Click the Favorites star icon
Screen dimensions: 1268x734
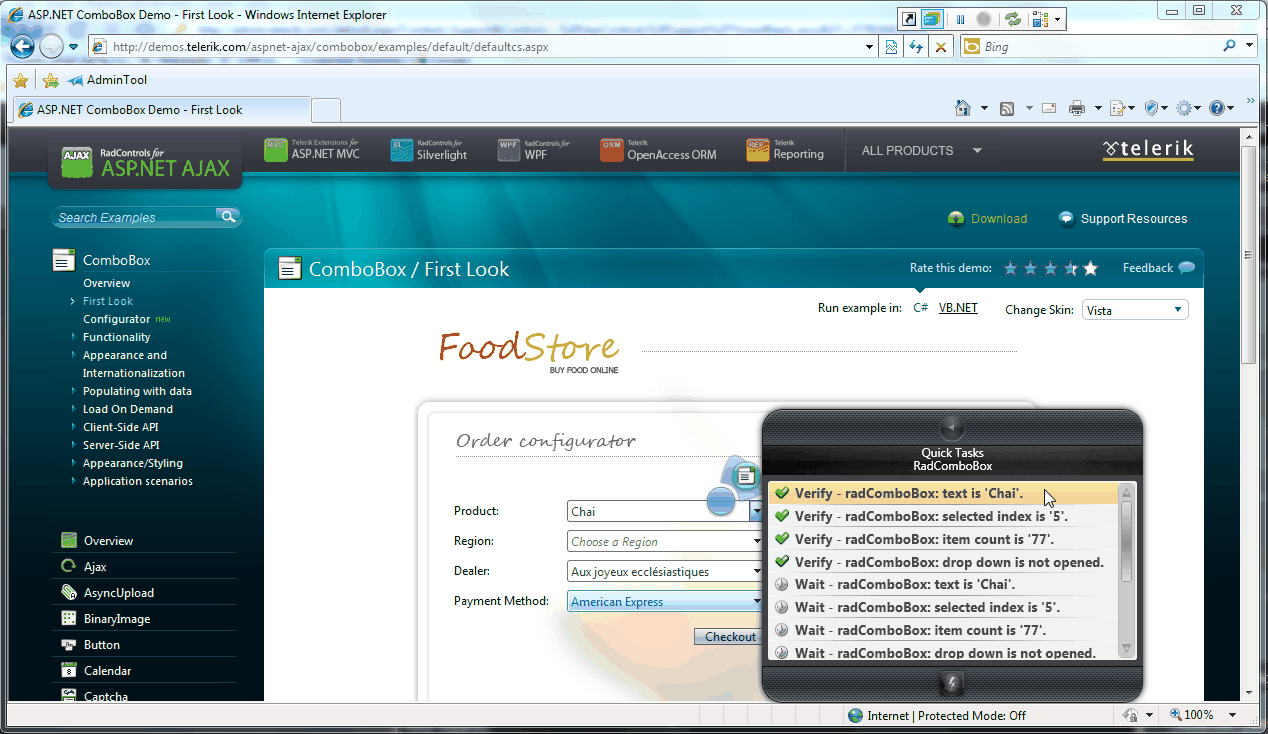tap(20, 80)
